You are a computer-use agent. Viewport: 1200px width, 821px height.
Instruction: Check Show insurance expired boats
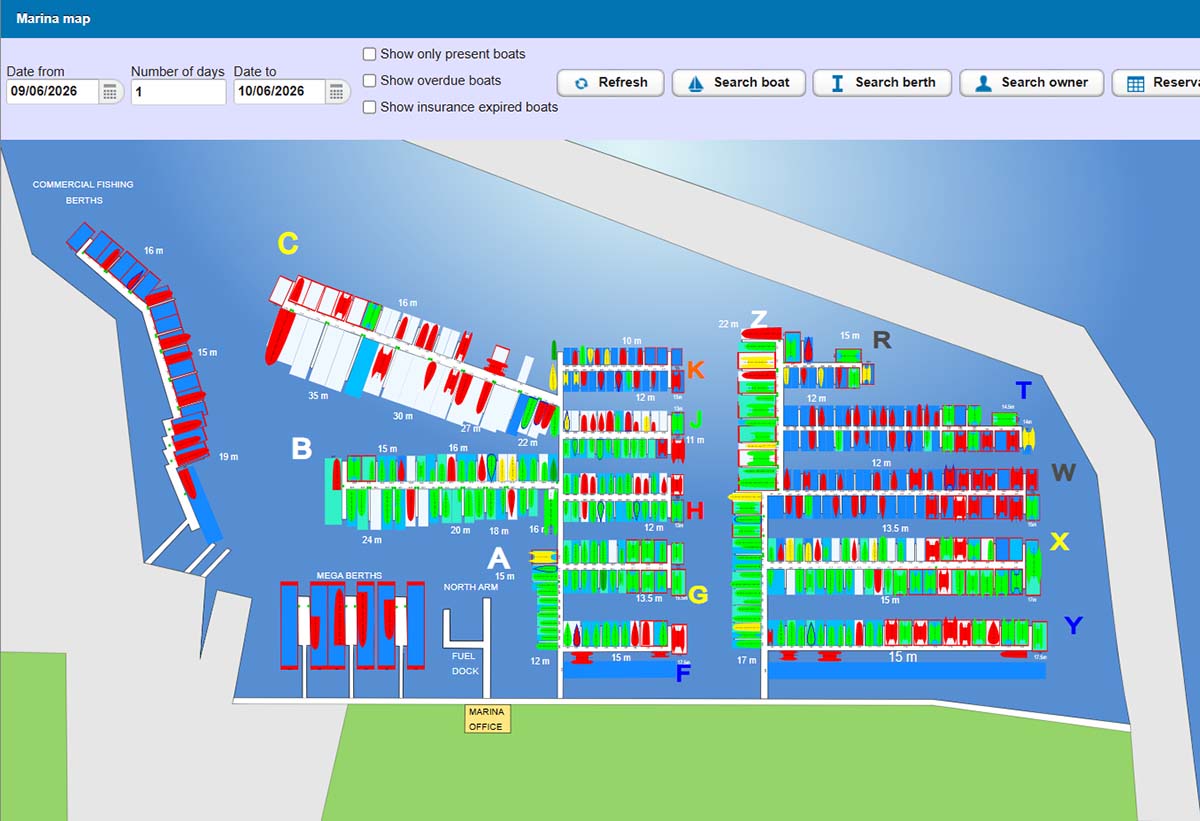(370, 107)
